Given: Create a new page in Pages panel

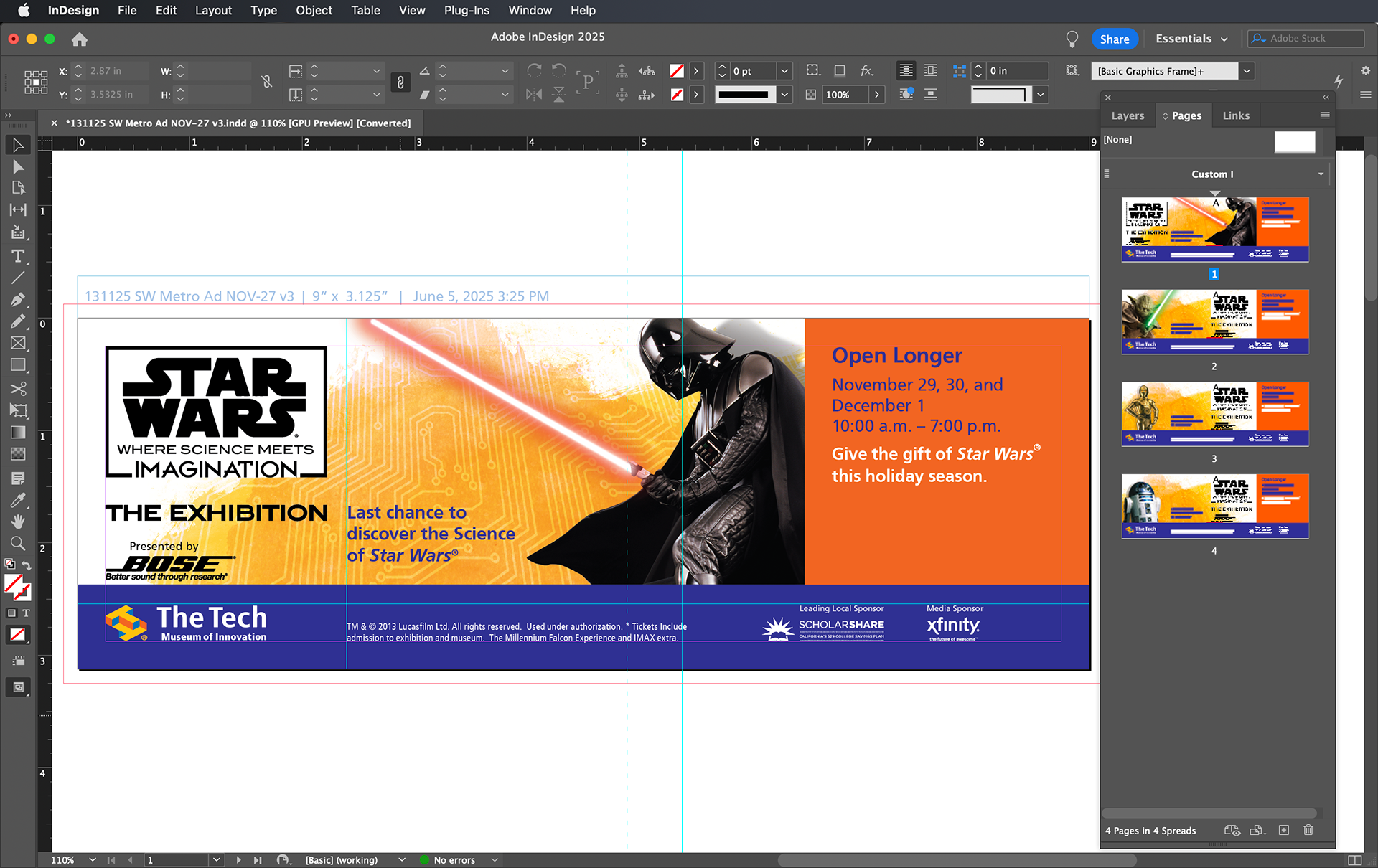Looking at the screenshot, I should click(1284, 830).
